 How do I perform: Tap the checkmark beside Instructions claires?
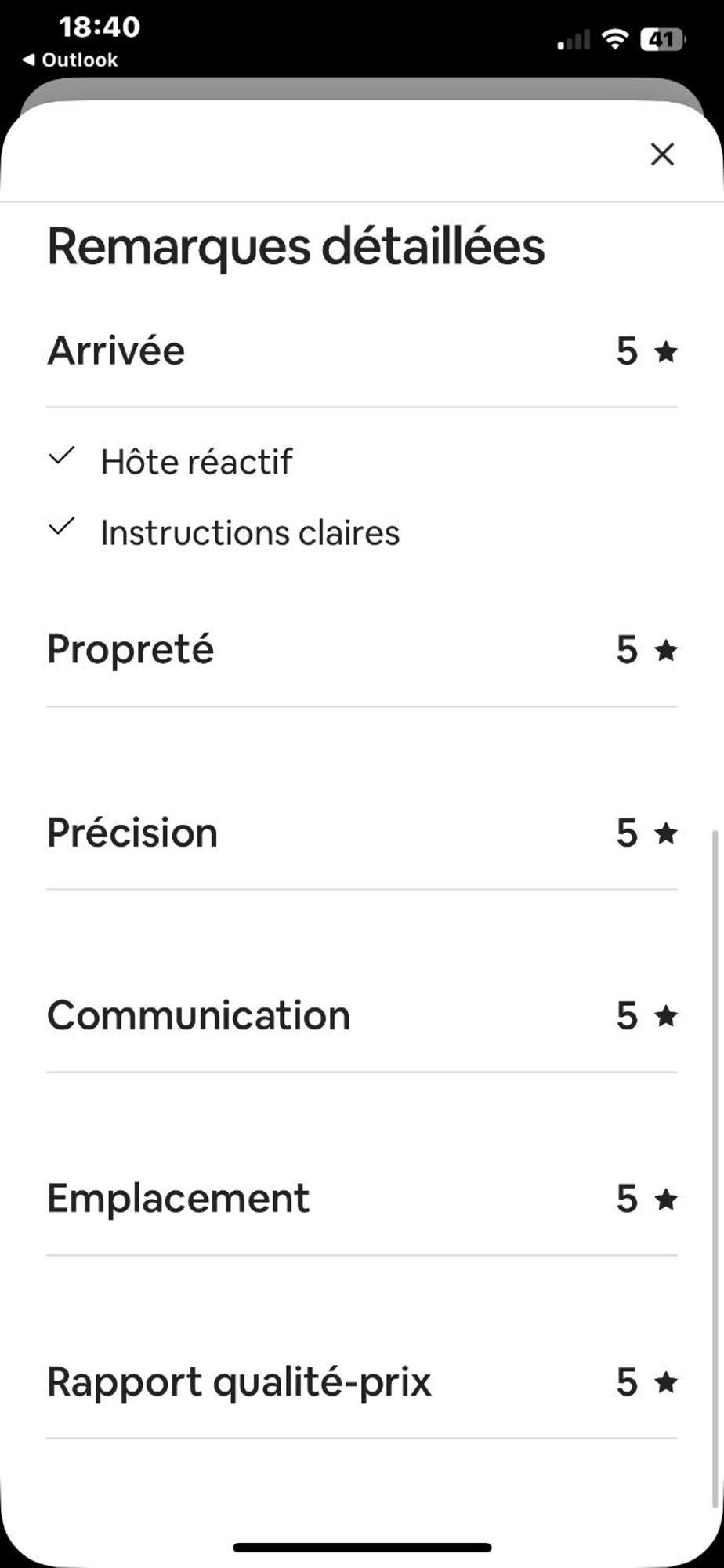click(61, 527)
